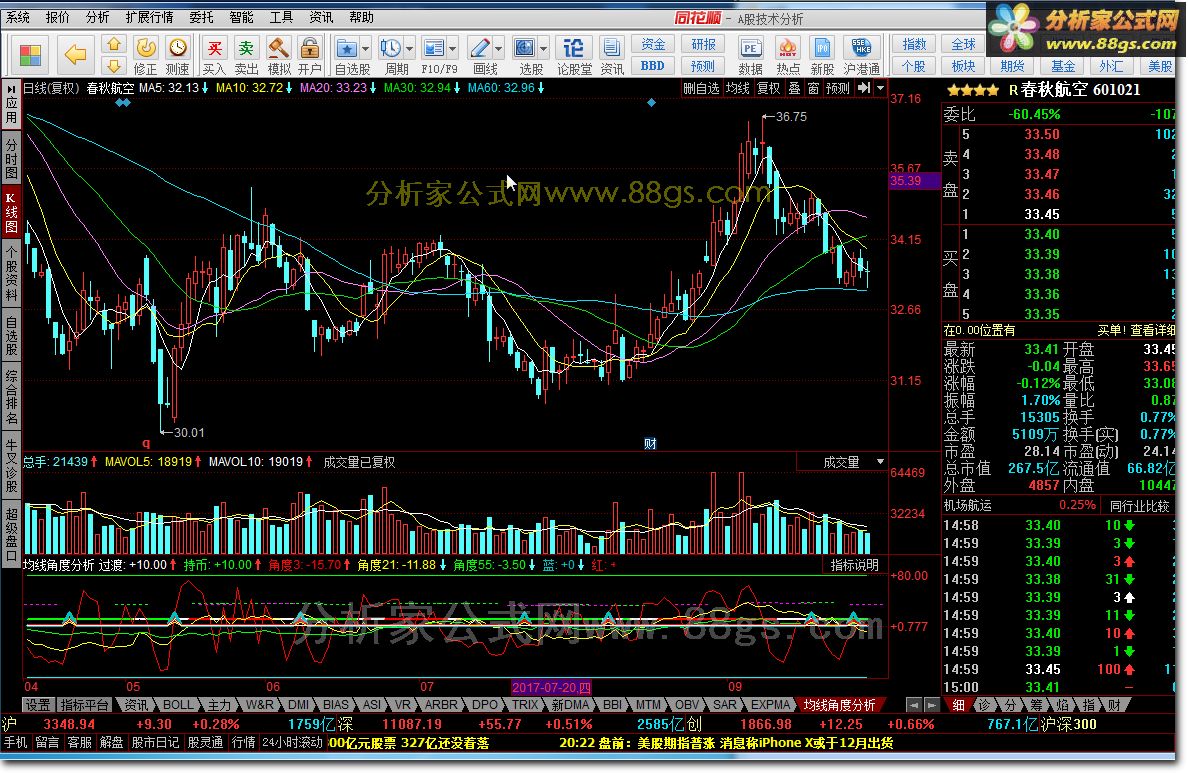The image size is (1188, 773).
Task: Select the 画线 drawing pencil tool
Action: point(479,49)
